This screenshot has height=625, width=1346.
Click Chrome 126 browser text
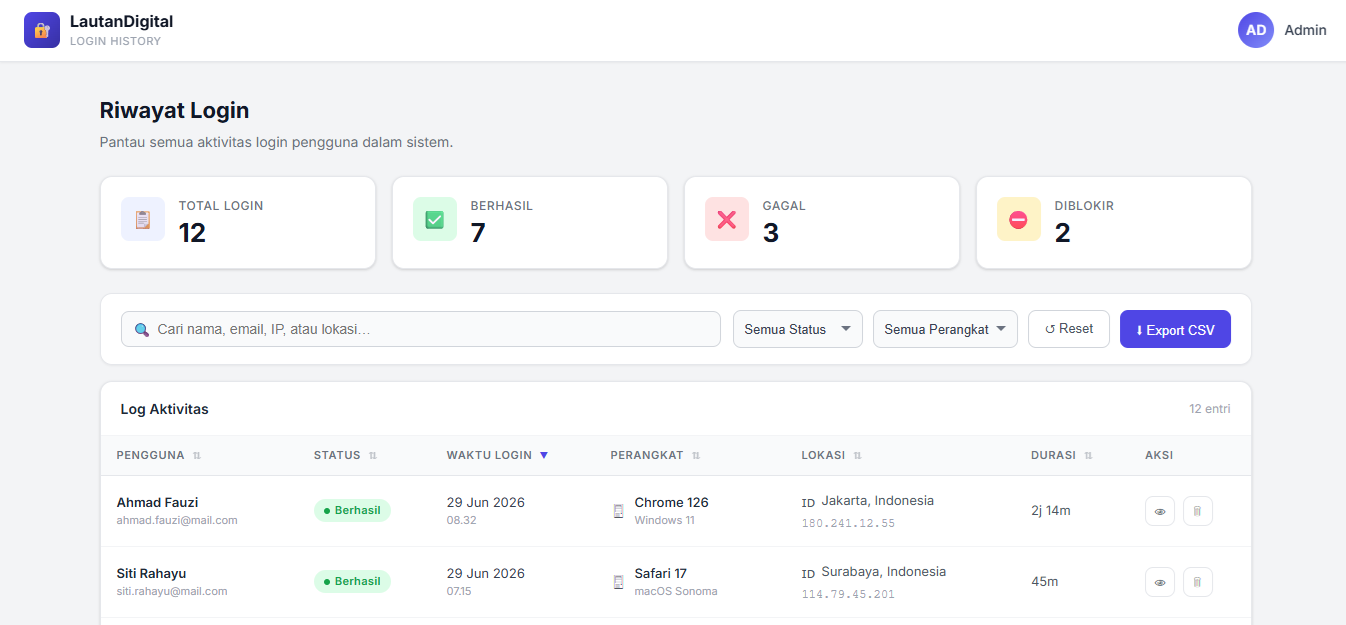point(671,502)
